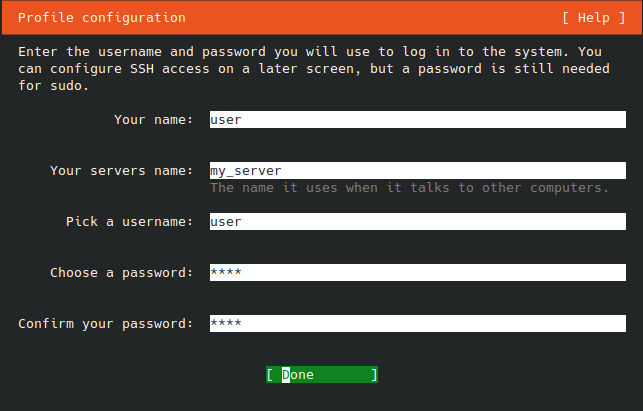Place cursor after my_server text
Viewport: 643px width, 411px height.
pyautogui.click(x=283, y=170)
